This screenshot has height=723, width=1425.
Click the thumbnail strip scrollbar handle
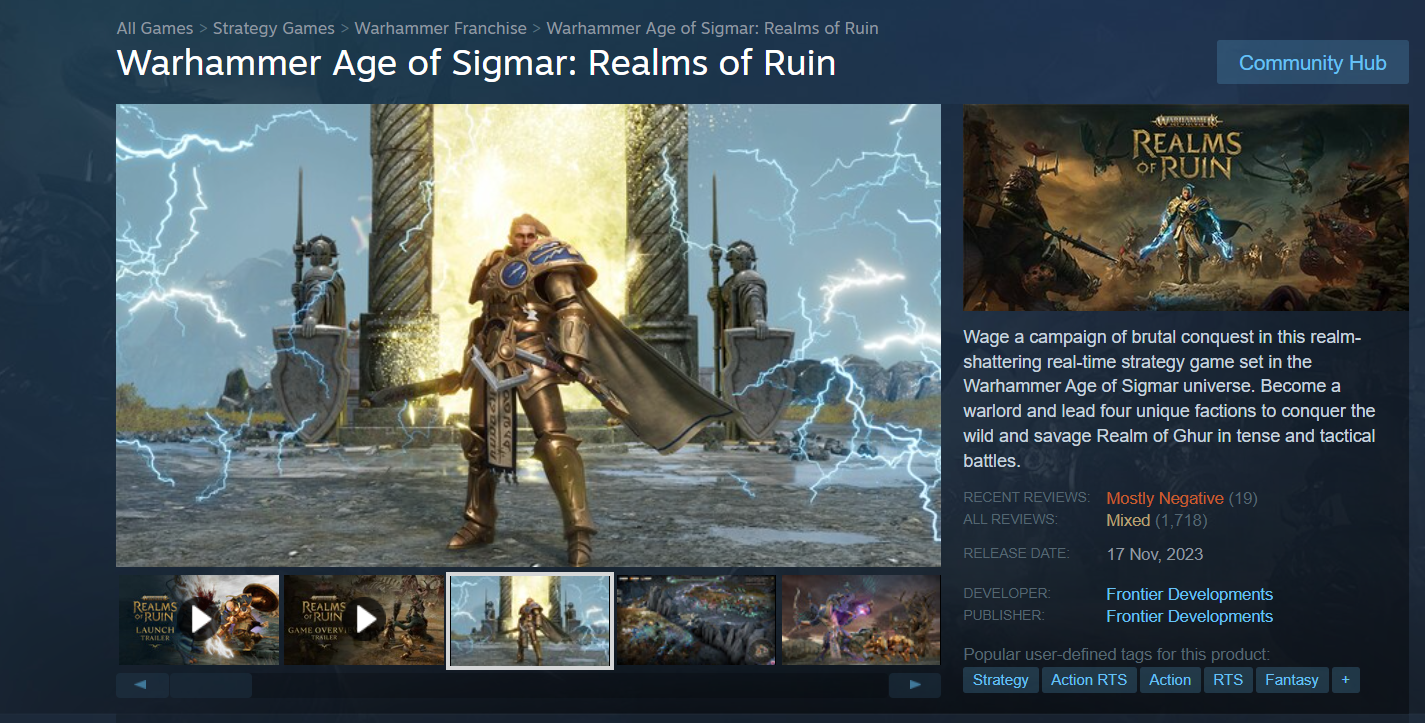tap(210, 685)
